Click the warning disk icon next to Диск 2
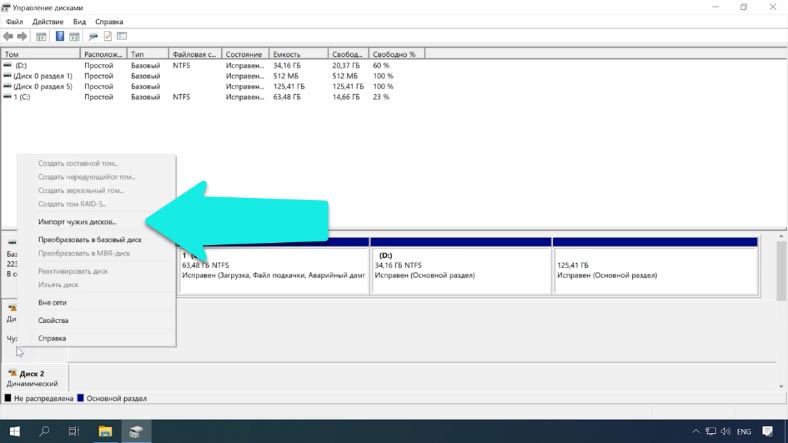The width and height of the screenshot is (788, 443). [x=13, y=373]
